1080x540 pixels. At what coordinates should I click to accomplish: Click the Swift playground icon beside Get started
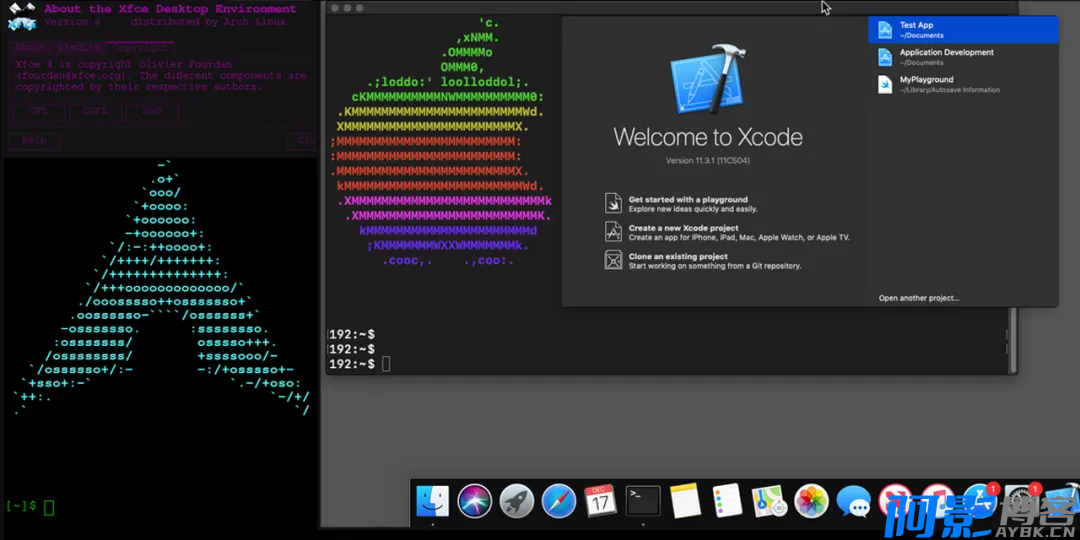(x=613, y=203)
